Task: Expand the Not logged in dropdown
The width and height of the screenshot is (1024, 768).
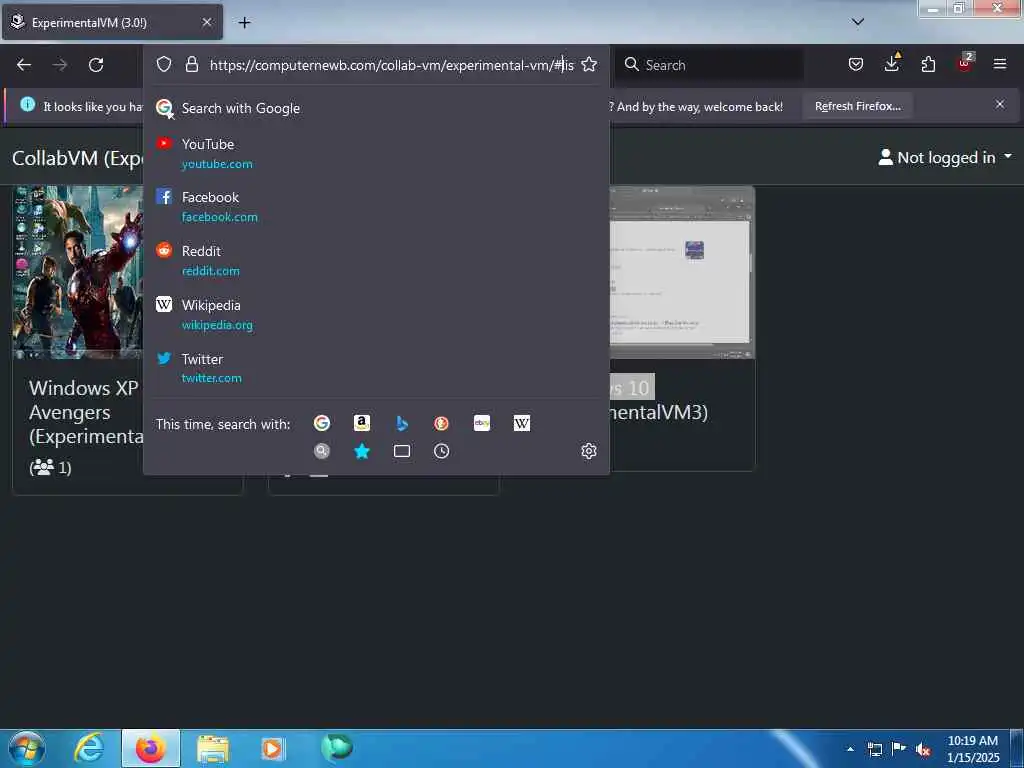Action: 945,157
